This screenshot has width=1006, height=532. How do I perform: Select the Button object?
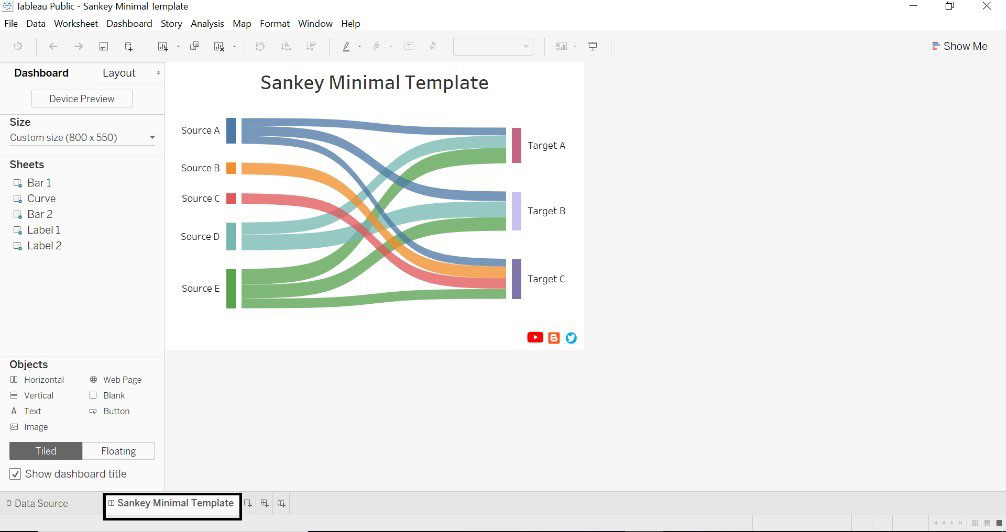point(110,411)
